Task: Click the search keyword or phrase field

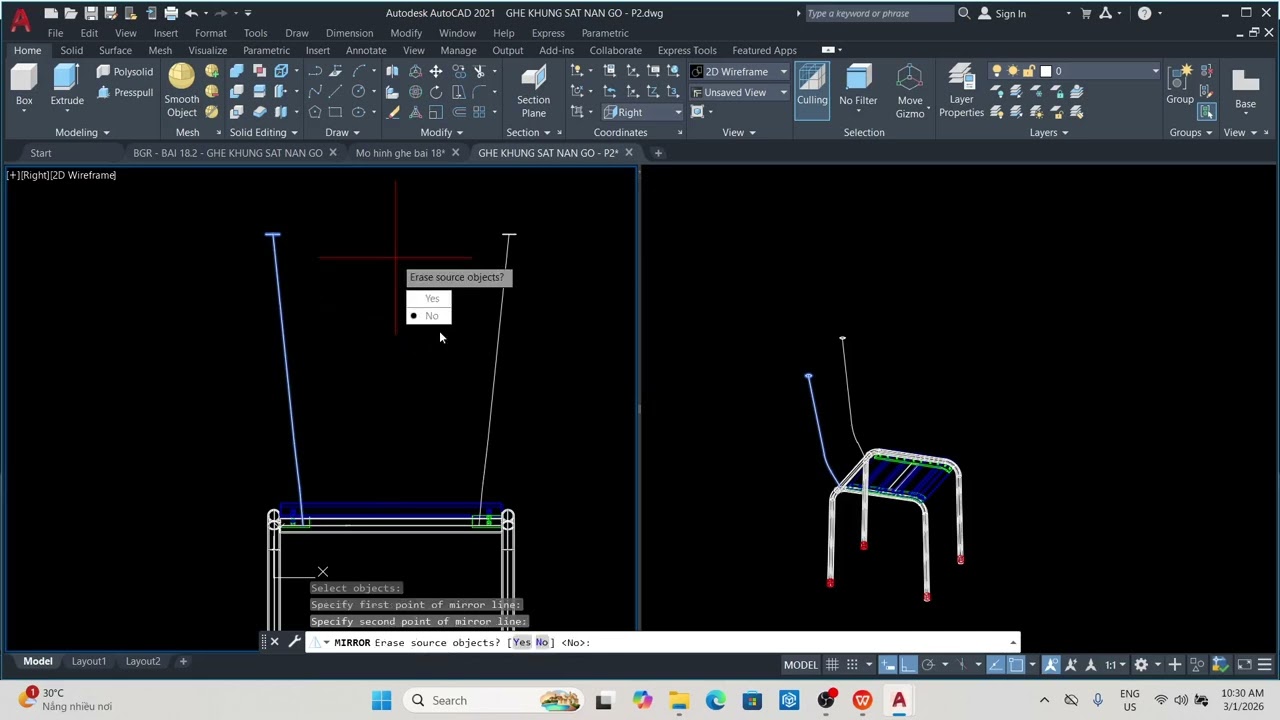Action: (x=878, y=13)
